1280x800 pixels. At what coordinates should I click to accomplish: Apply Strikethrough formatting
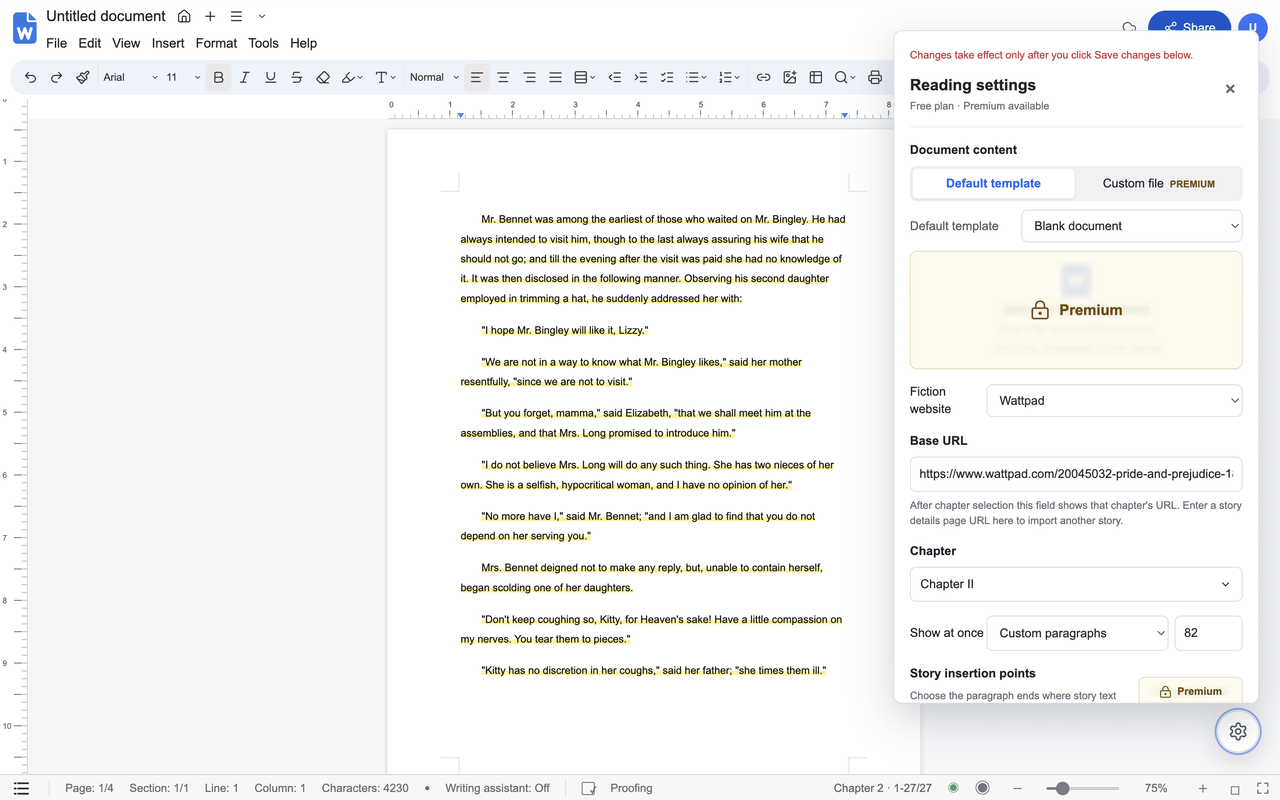coord(296,77)
